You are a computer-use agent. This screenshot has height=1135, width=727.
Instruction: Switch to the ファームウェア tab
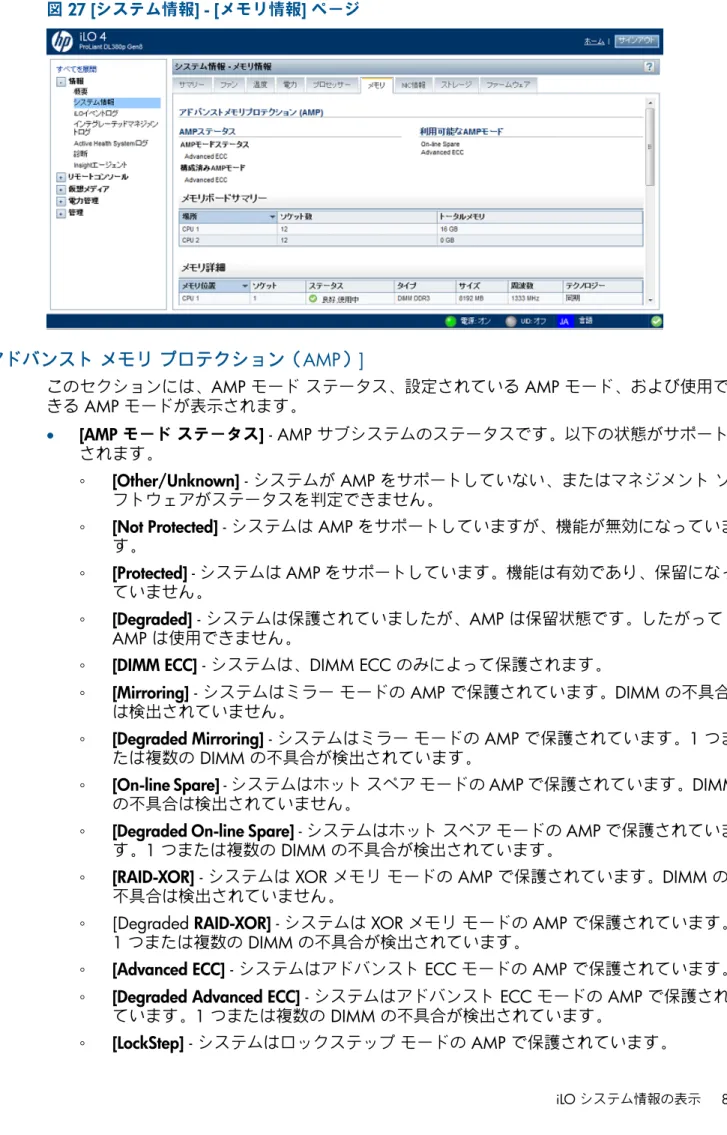click(508, 85)
